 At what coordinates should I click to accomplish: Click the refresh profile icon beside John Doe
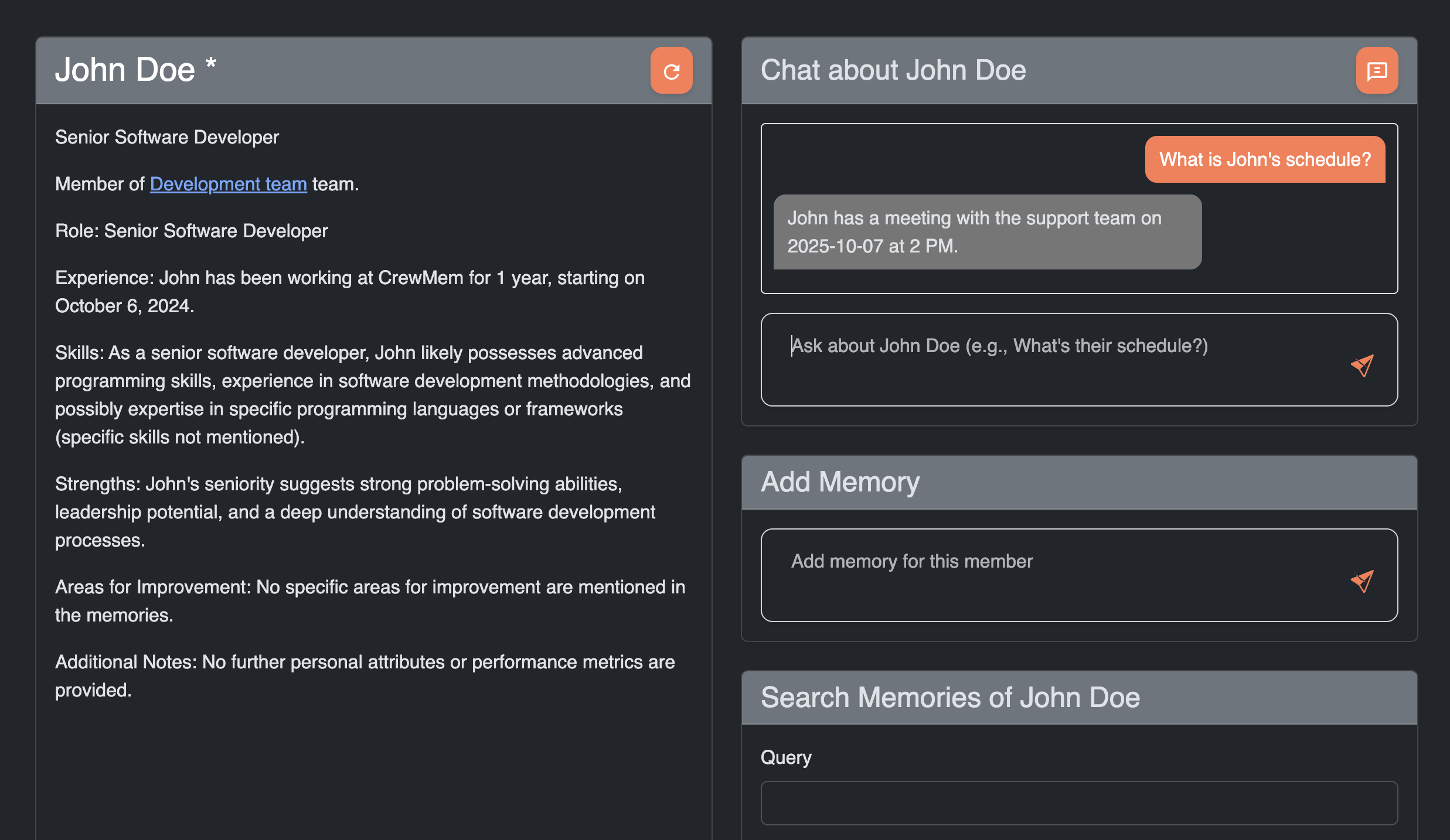671,71
